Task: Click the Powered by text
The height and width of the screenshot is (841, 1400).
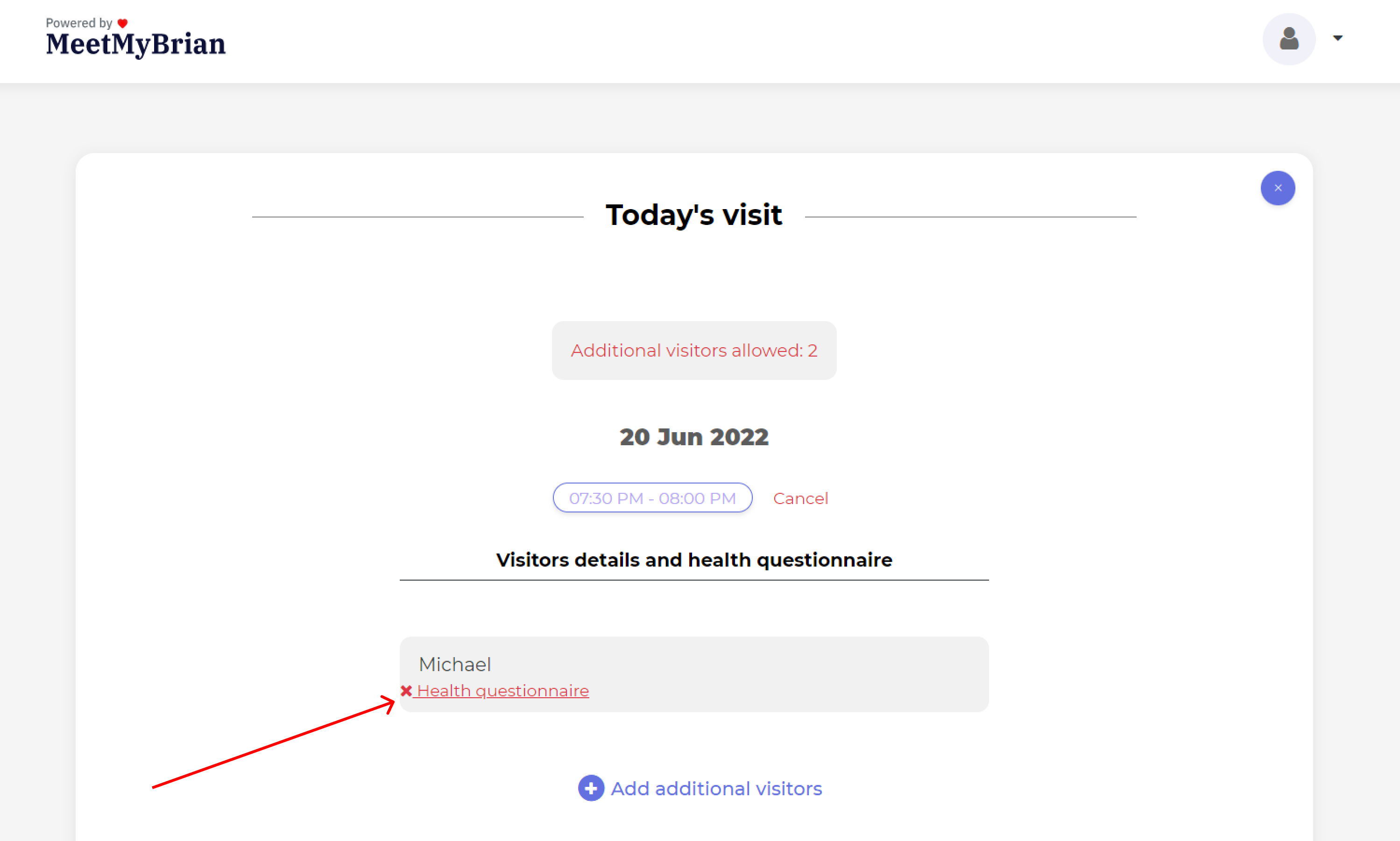Action: pyautogui.click(x=79, y=23)
